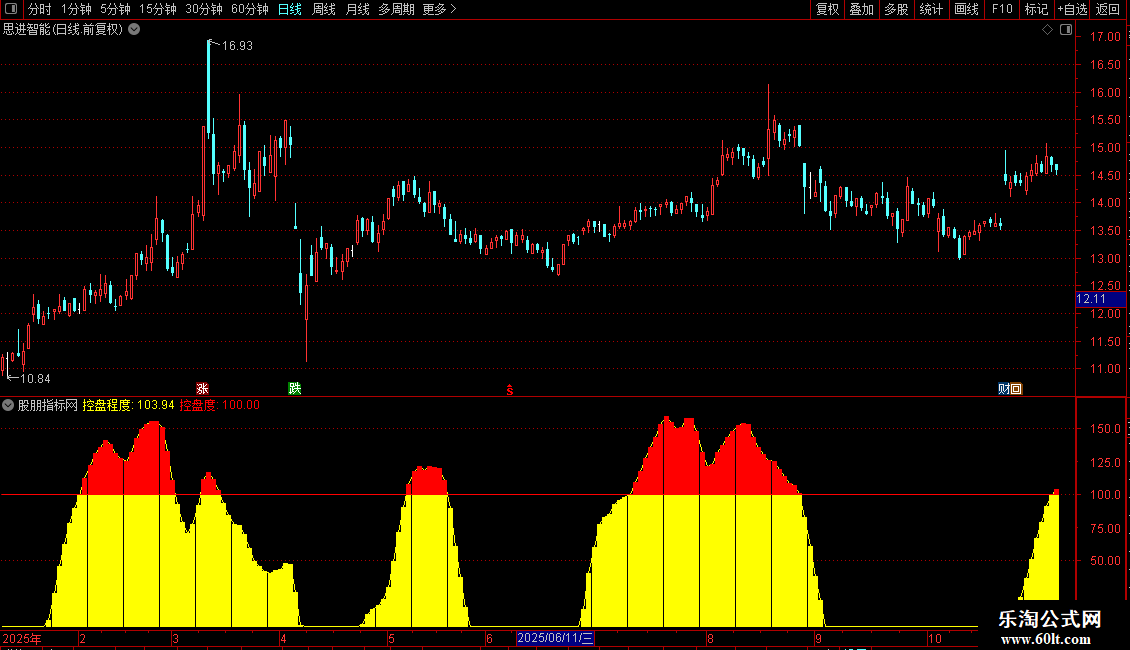Expand the 更多 periods menu
The image size is (1130, 650).
440,9
